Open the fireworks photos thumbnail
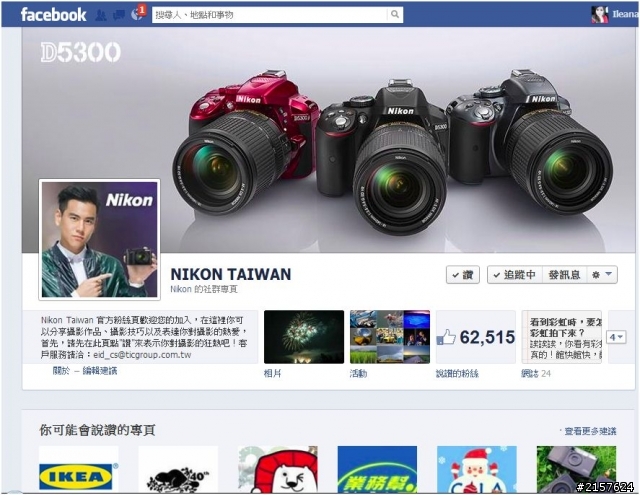 coord(304,337)
